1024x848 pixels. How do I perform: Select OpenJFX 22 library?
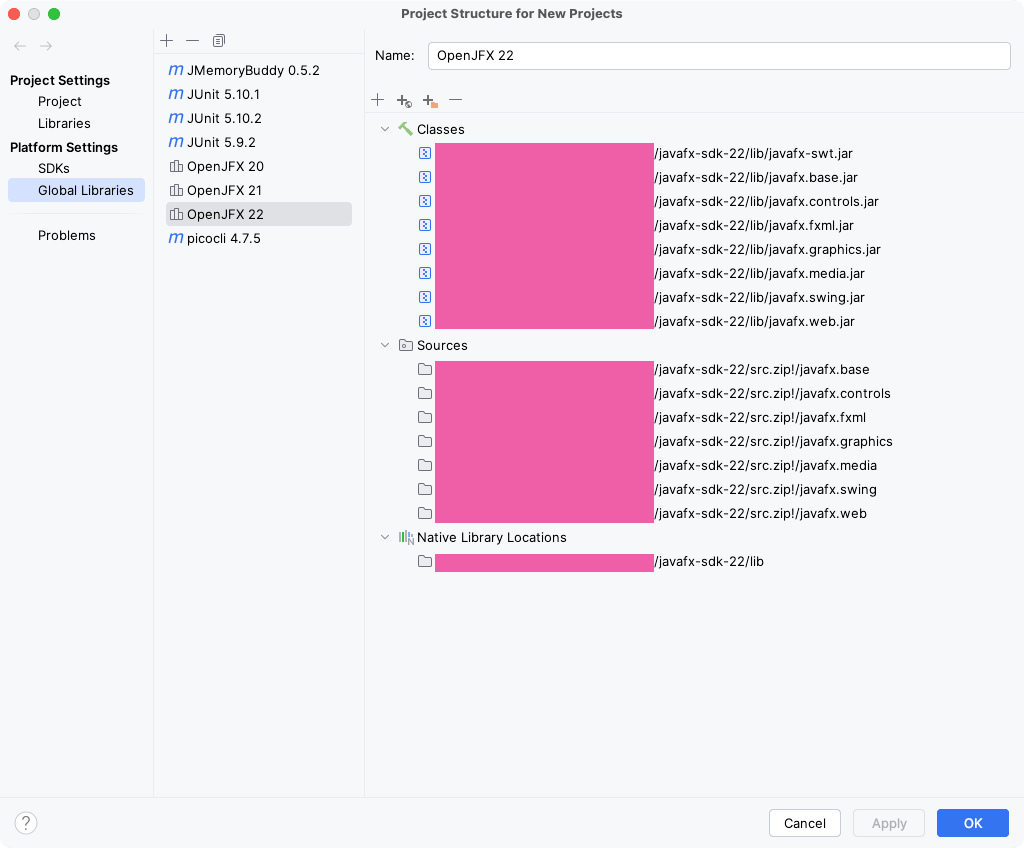point(259,214)
